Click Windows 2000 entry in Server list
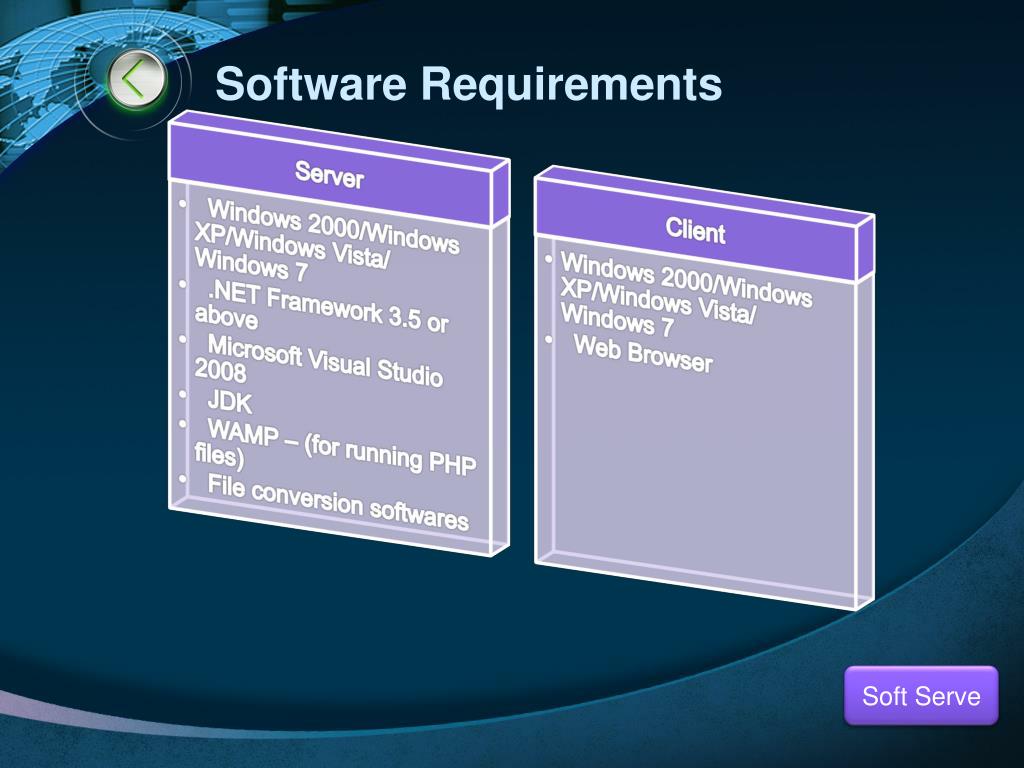 327,242
